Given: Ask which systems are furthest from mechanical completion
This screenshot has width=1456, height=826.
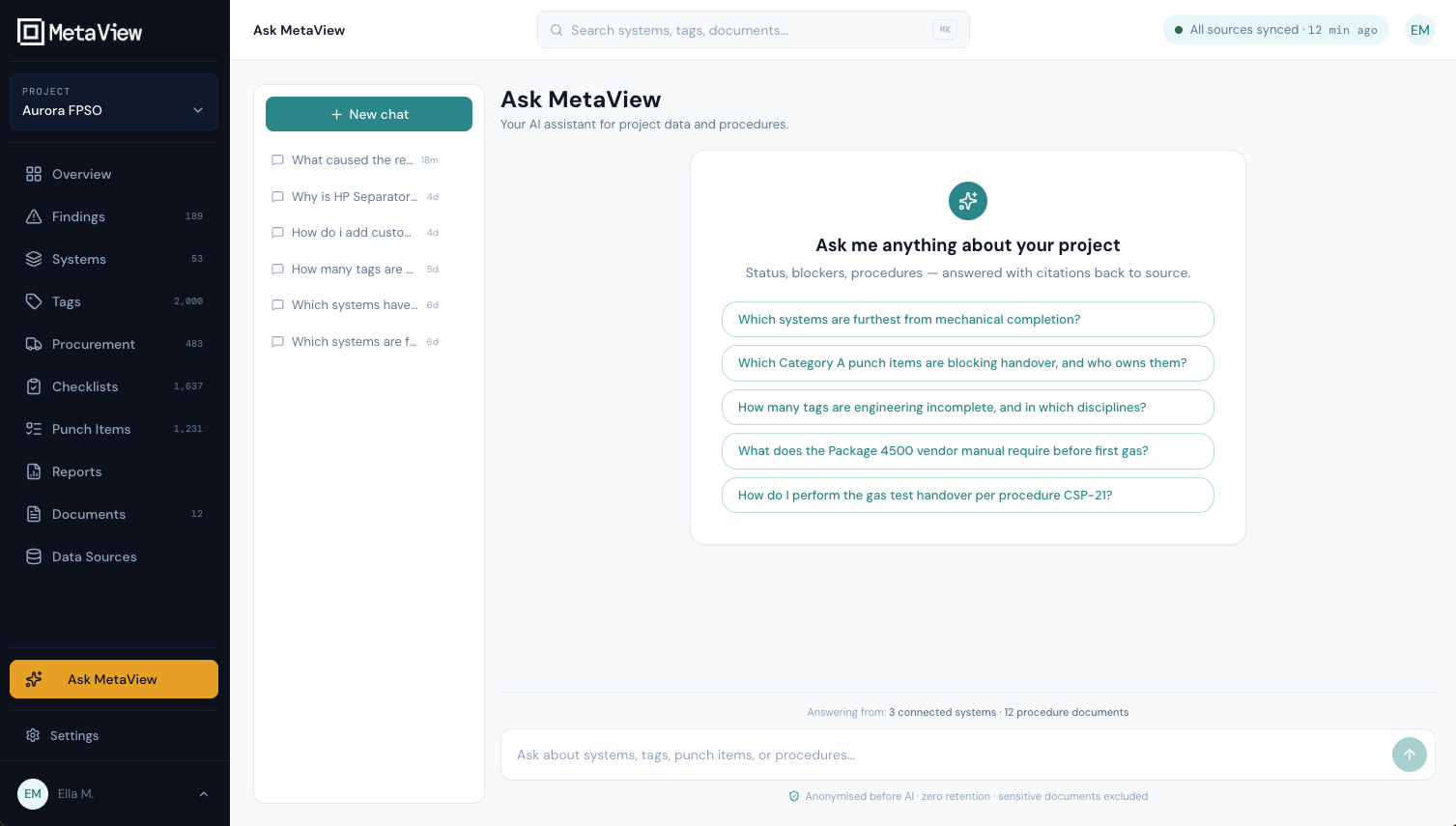Looking at the screenshot, I should click(968, 320).
